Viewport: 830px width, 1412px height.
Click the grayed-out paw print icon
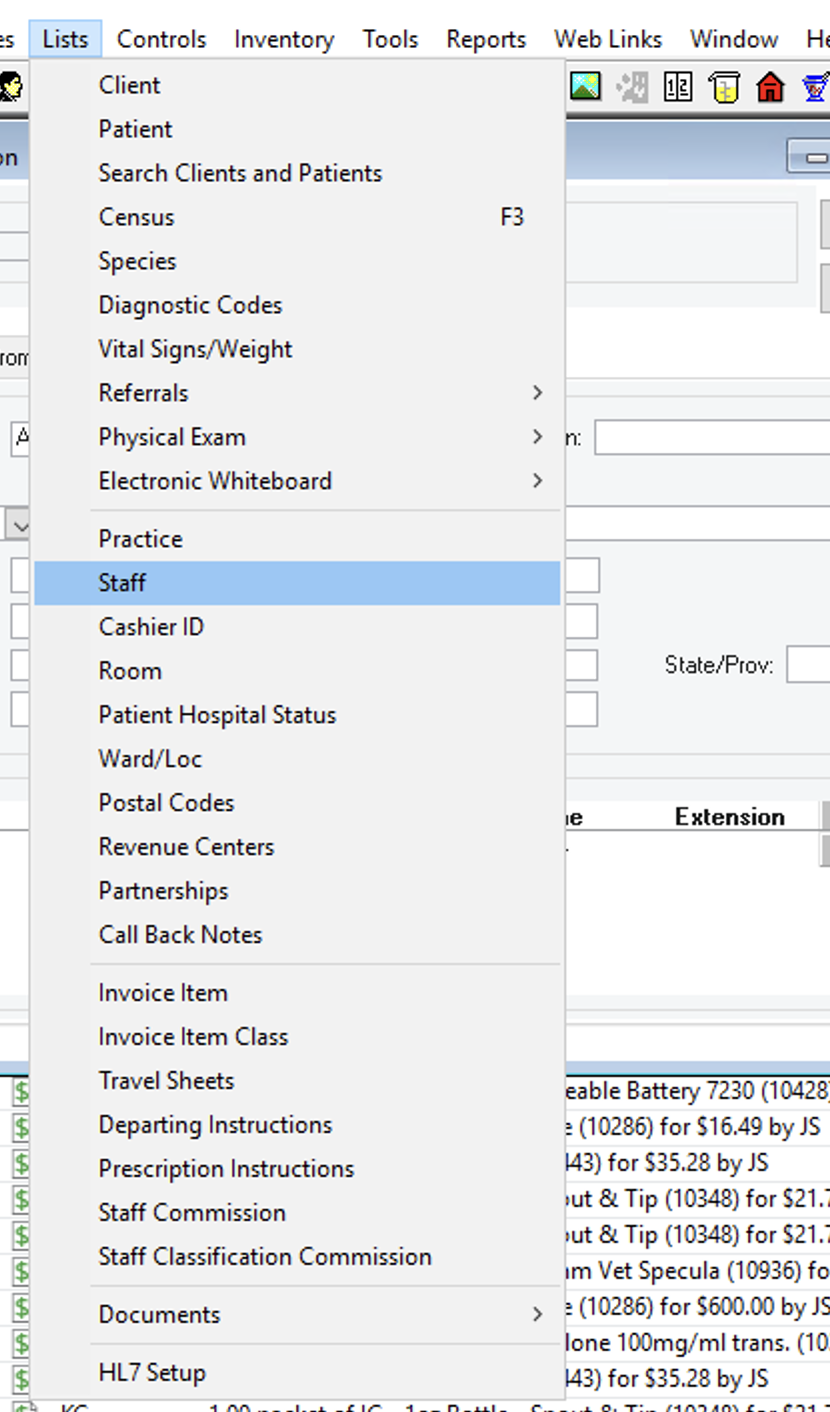632,88
